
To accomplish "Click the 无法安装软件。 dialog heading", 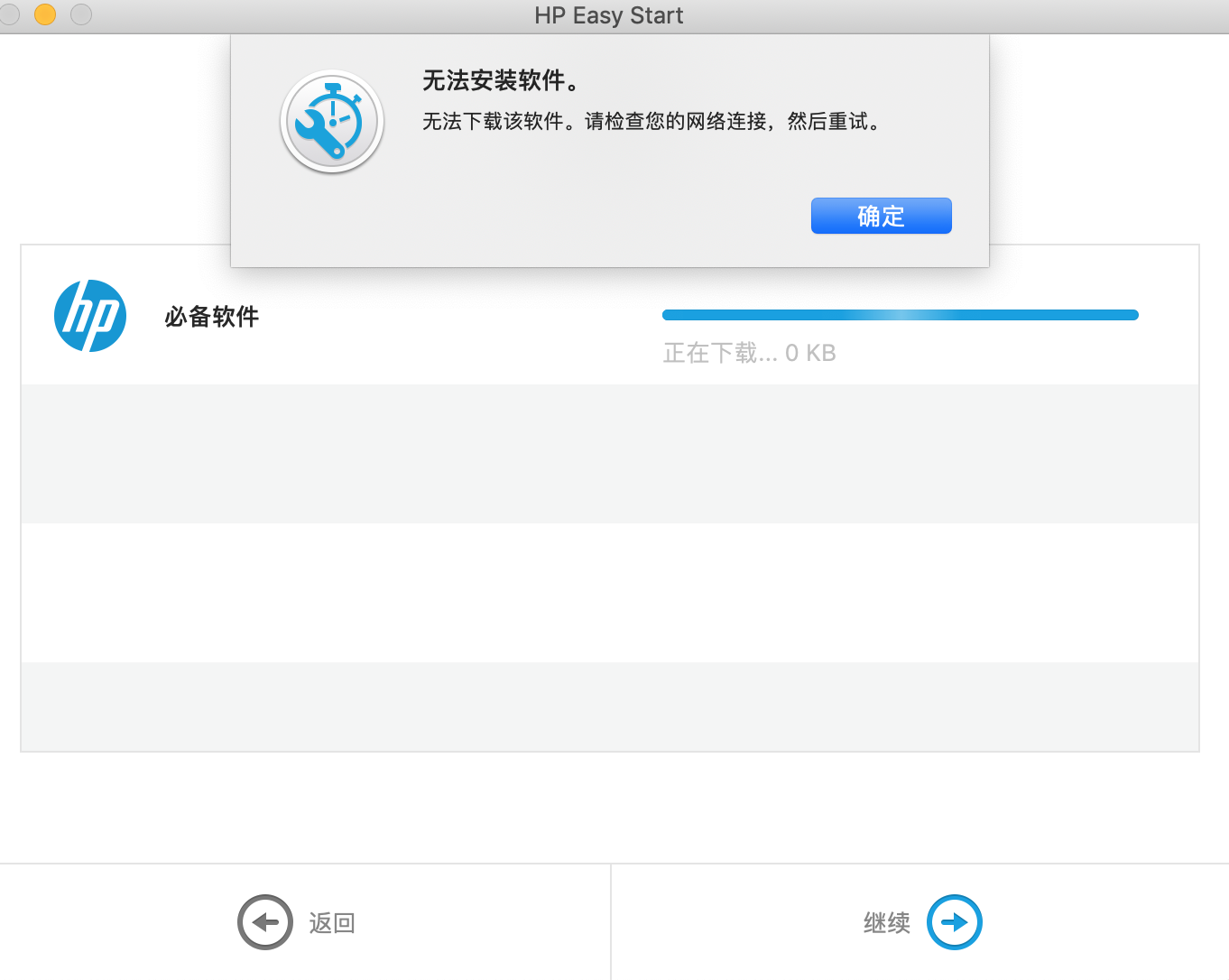I will pos(501,81).
